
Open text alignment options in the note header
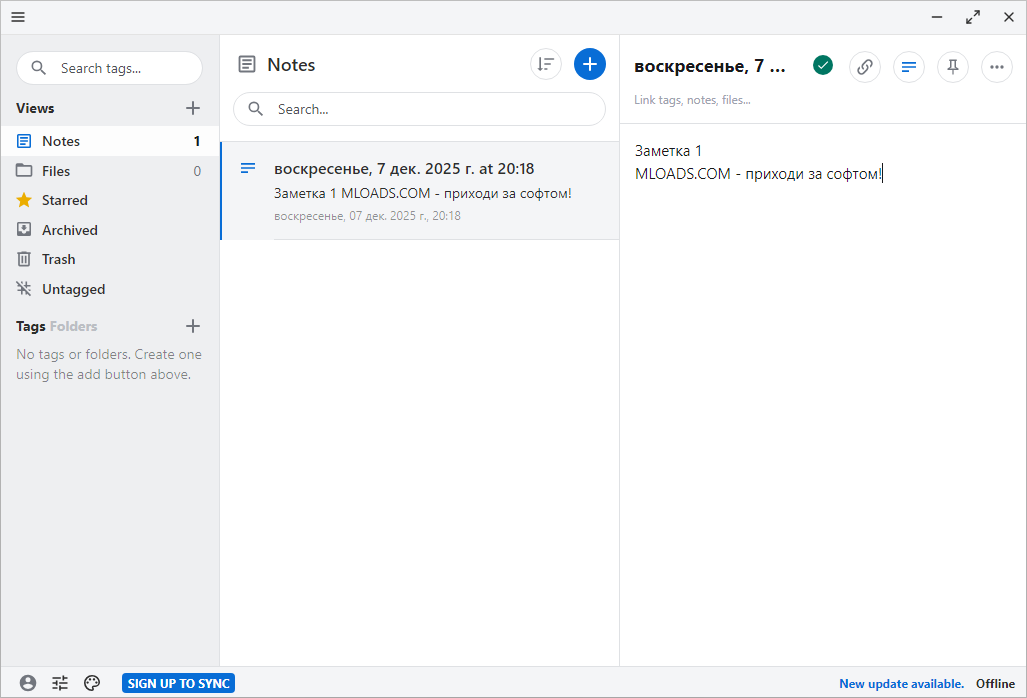[908, 67]
